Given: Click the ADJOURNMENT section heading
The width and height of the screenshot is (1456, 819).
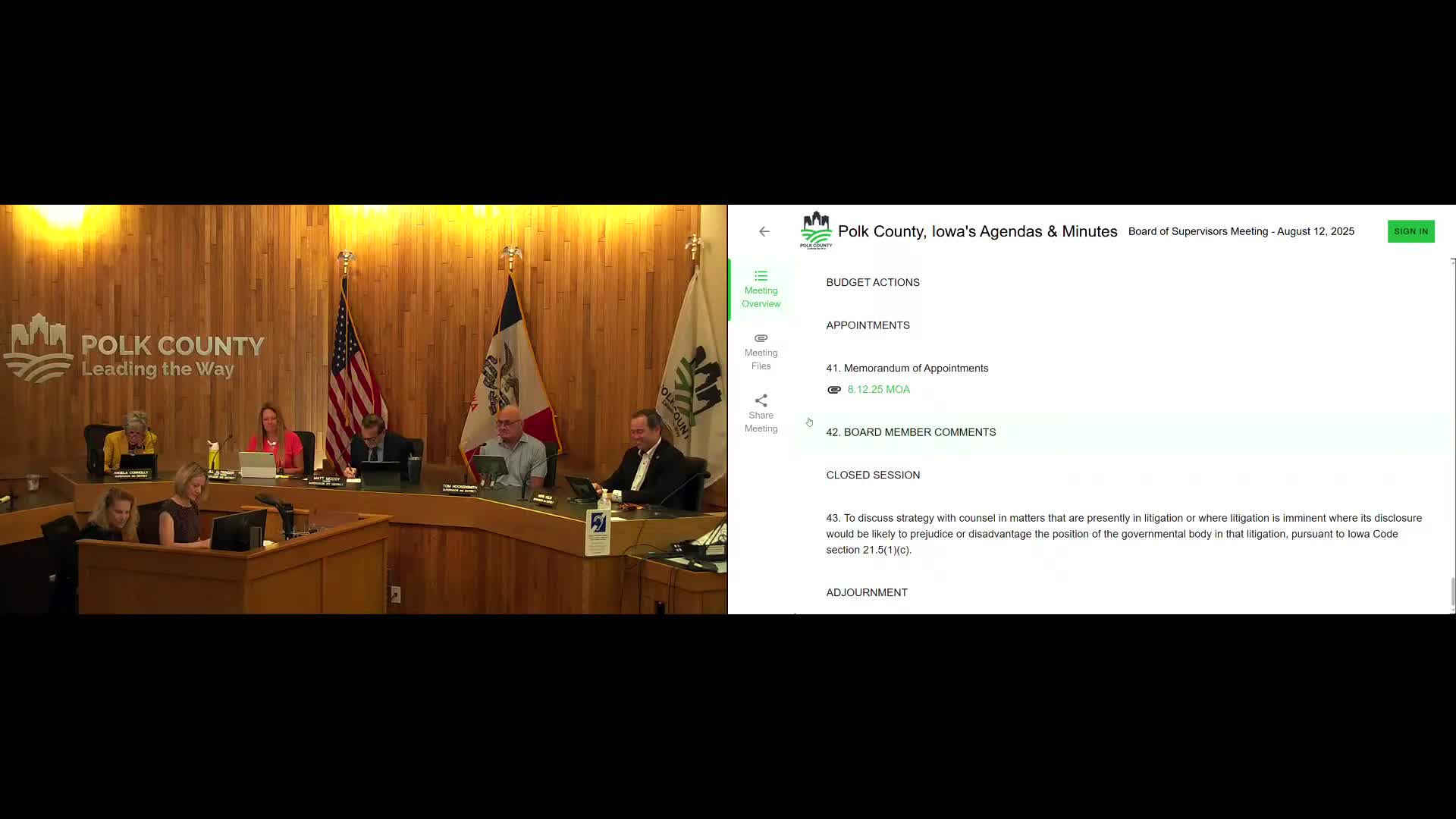Looking at the screenshot, I should [867, 592].
